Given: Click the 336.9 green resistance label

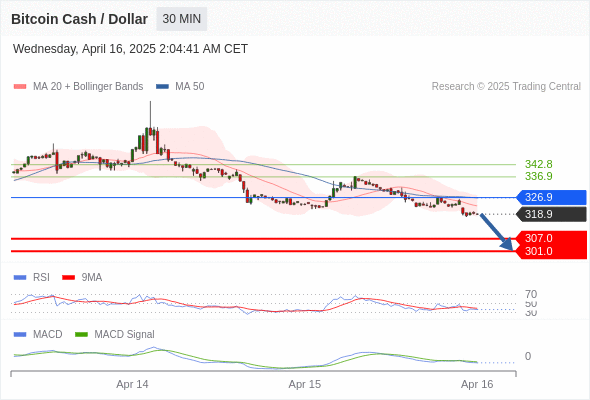Looking at the screenshot, I should pyautogui.click(x=538, y=176).
